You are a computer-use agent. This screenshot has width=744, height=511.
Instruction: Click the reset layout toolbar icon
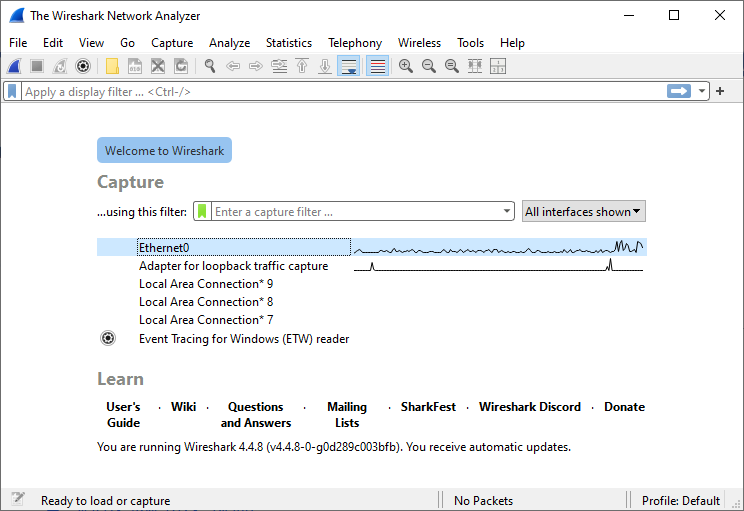[498, 66]
